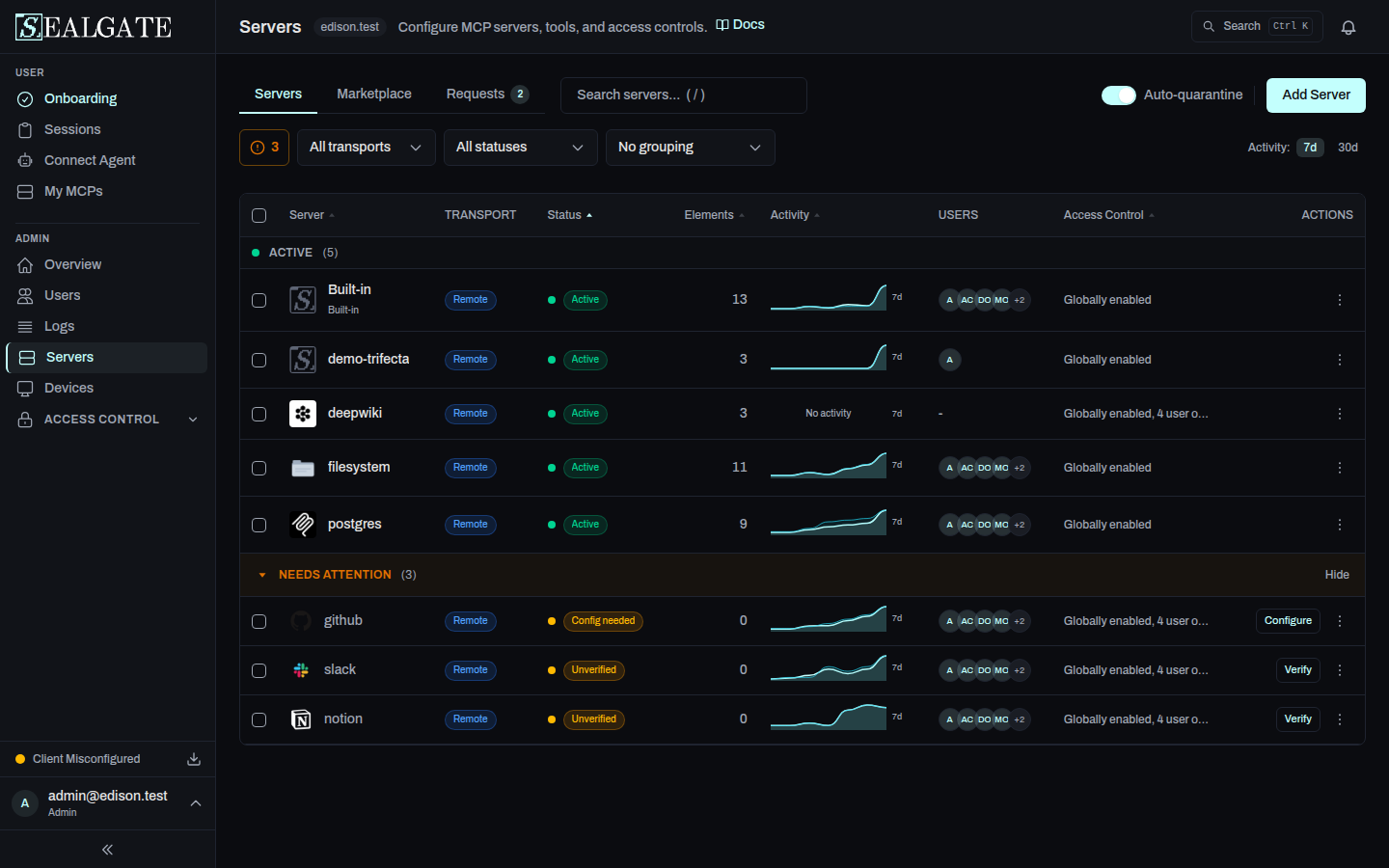Image resolution: width=1389 pixels, height=868 pixels.
Task: Open the notifications bell
Action: tap(1348, 27)
